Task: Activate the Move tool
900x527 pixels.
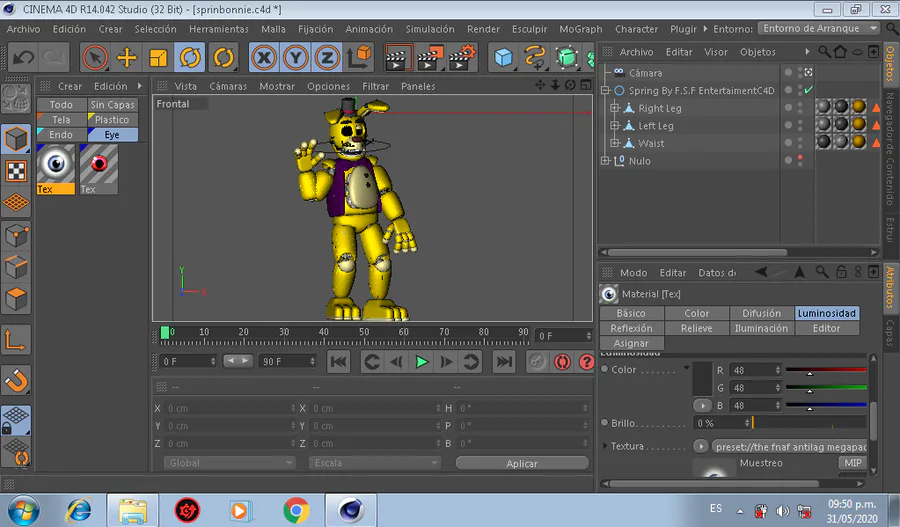Action: point(126,57)
